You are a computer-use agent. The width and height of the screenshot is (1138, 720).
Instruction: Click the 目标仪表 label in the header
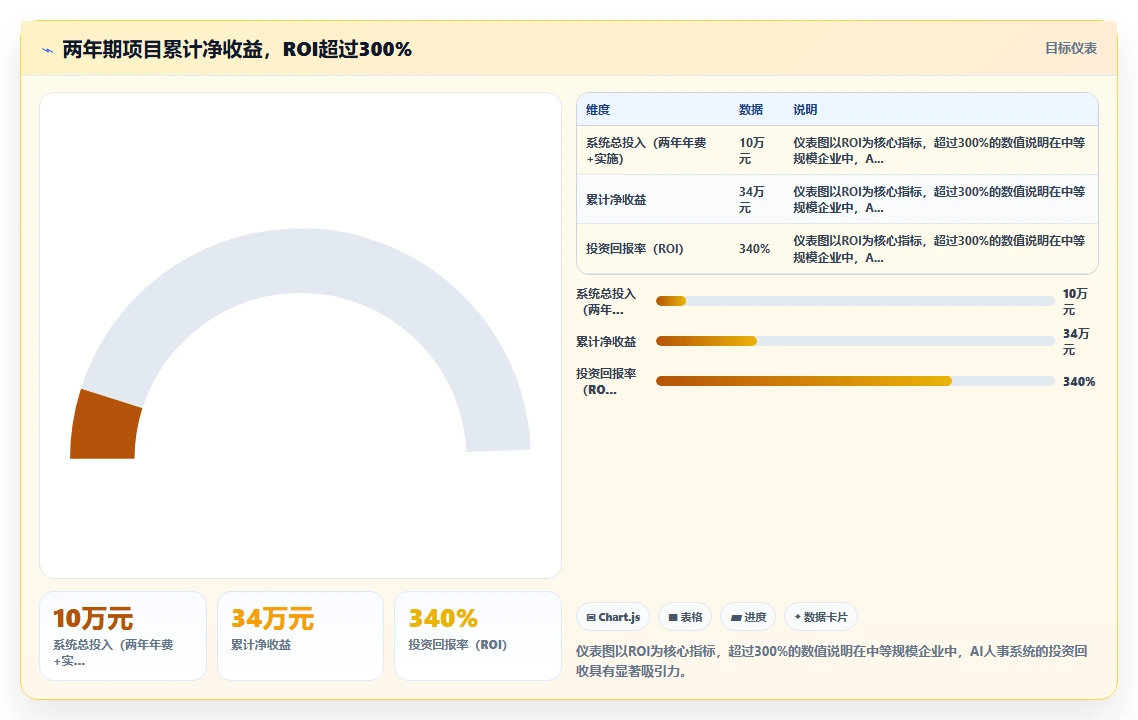1071,48
